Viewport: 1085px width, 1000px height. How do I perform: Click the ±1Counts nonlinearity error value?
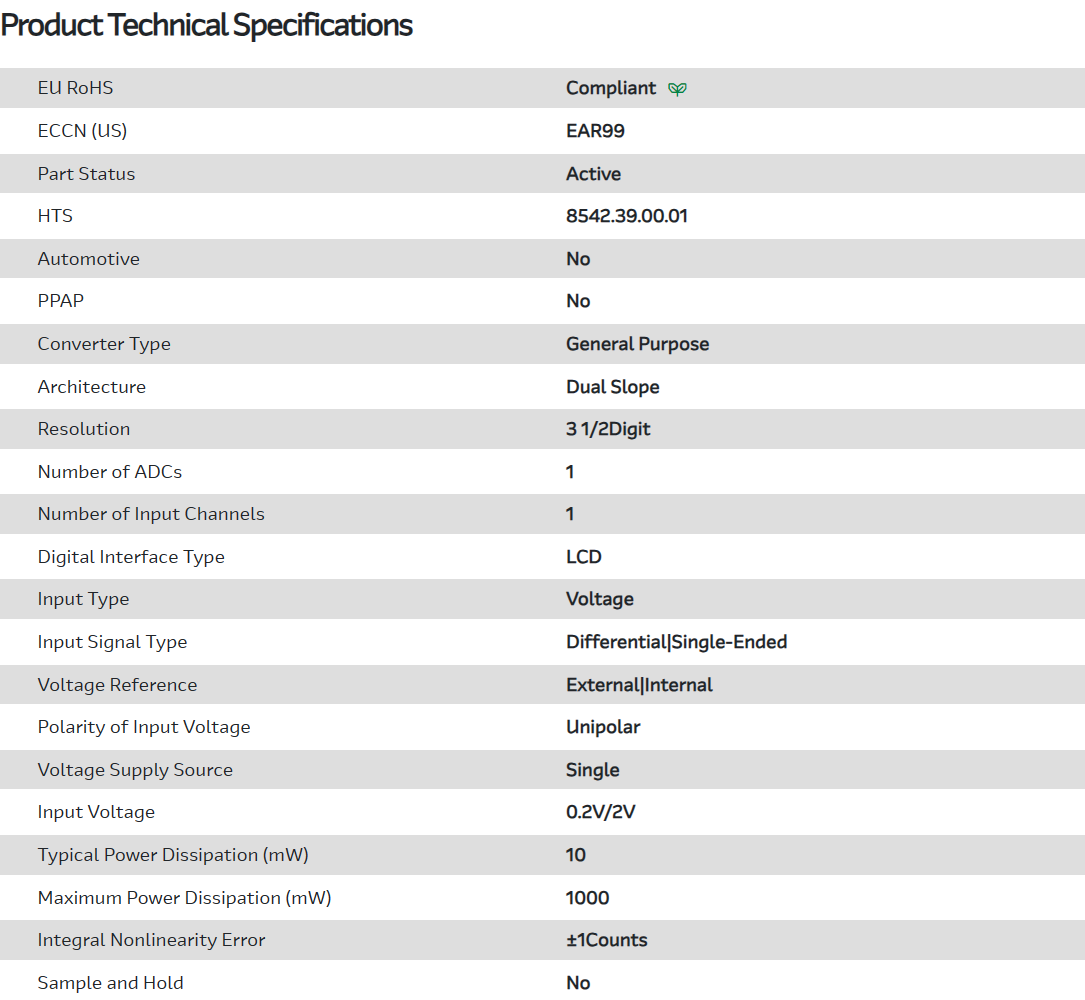(606, 940)
